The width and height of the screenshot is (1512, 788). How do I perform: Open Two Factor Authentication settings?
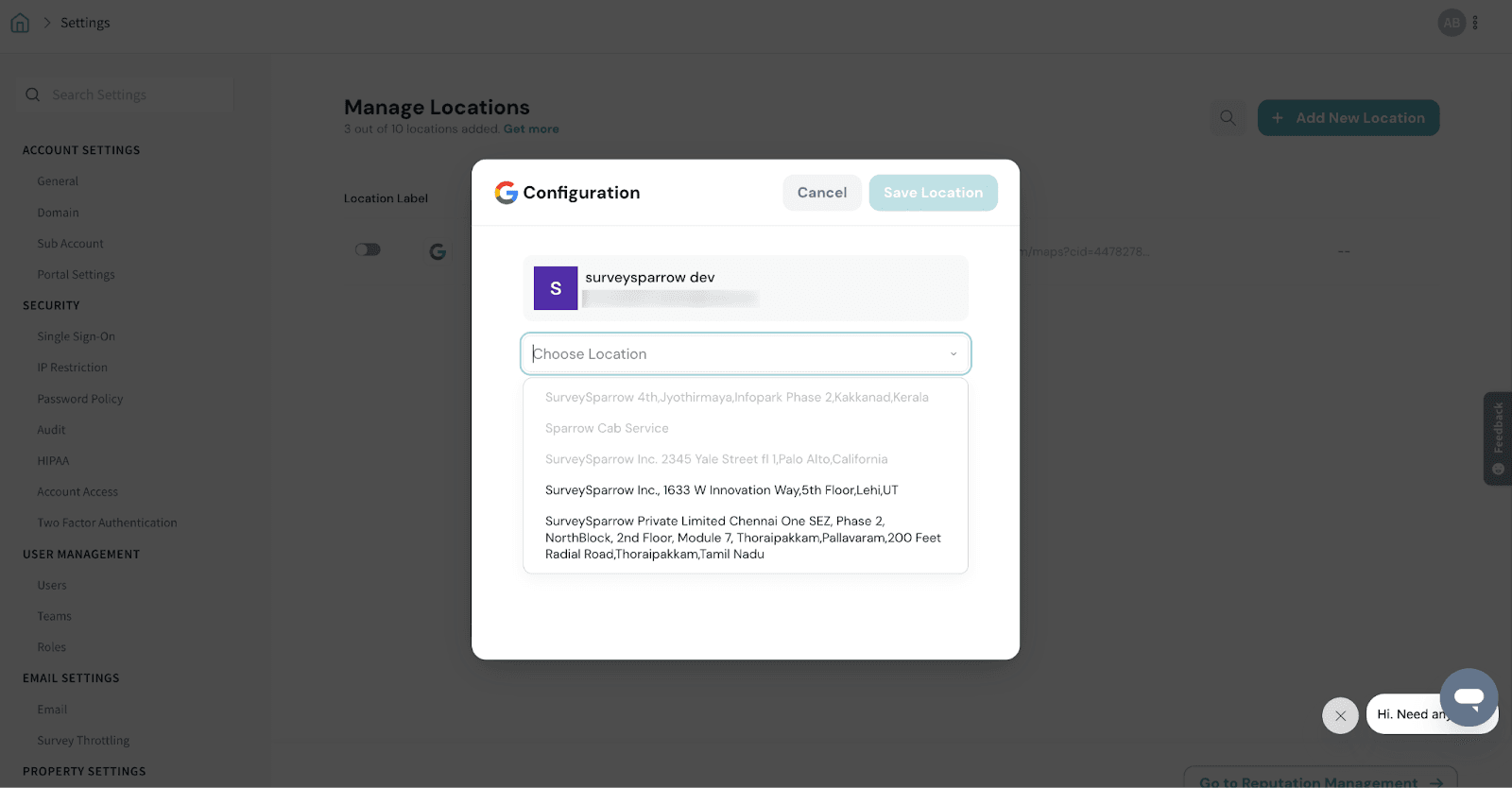coord(107,522)
